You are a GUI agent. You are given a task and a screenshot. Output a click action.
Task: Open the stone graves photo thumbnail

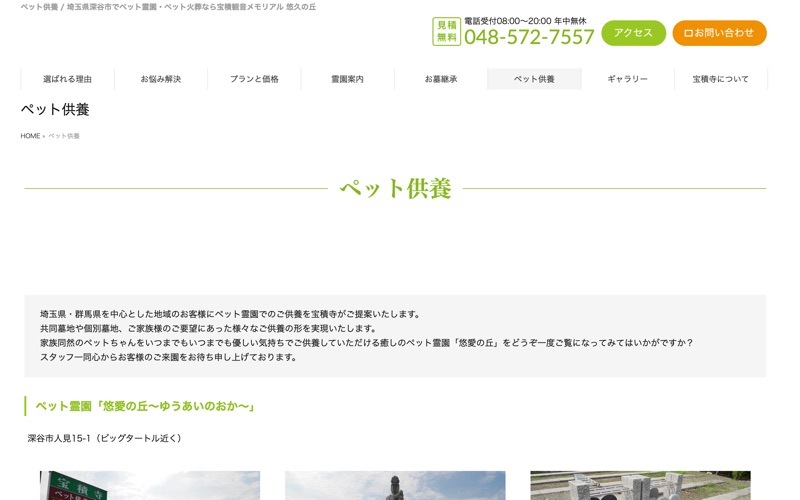coord(640,485)
